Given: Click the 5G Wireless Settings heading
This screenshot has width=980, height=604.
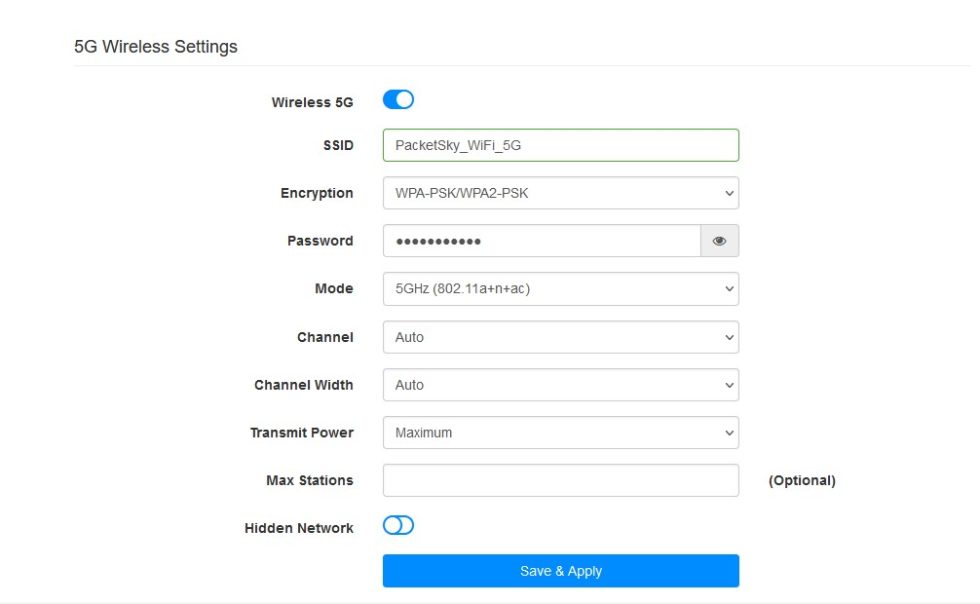Looking at the screenshot, I should pyautogui.click(x=155, y=46).
